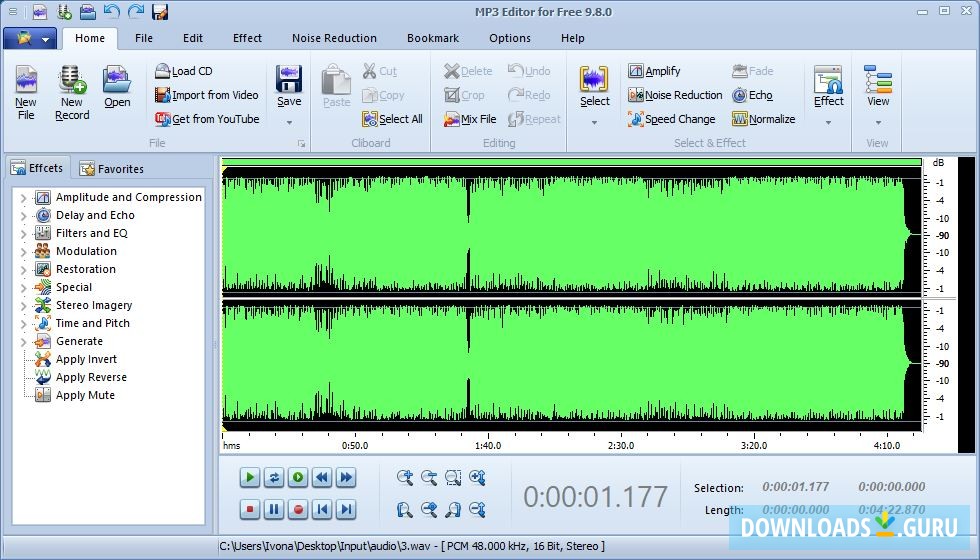Start a New Record from the ribbon

(72, 93)
